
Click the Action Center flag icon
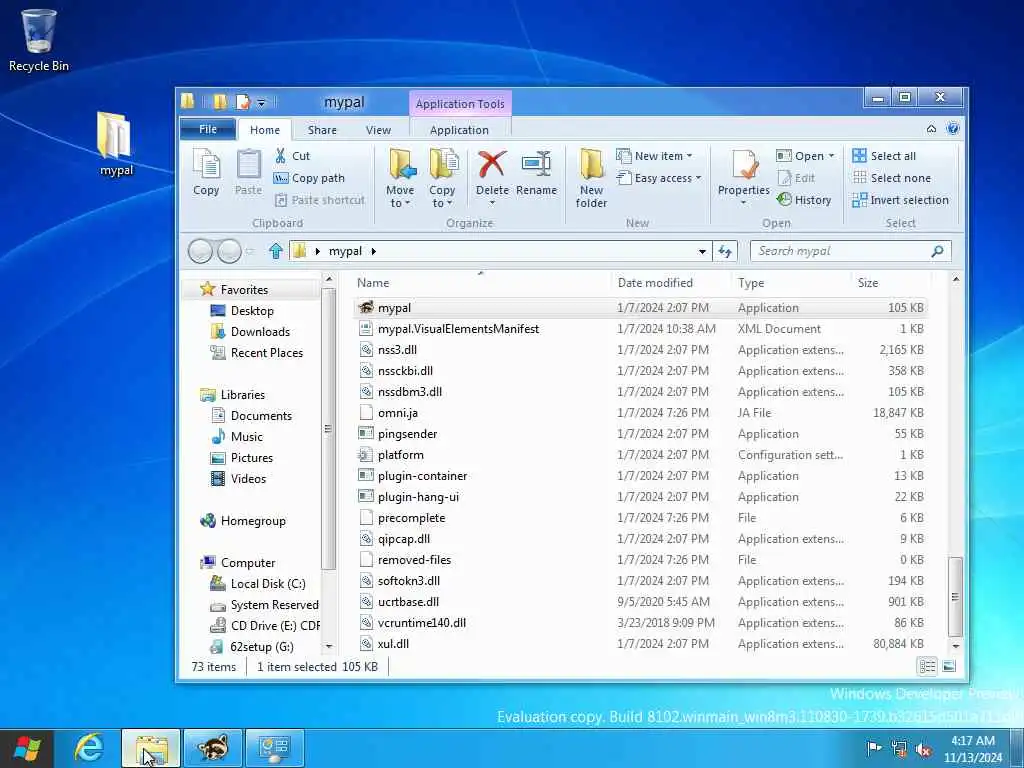click(873, 748)
